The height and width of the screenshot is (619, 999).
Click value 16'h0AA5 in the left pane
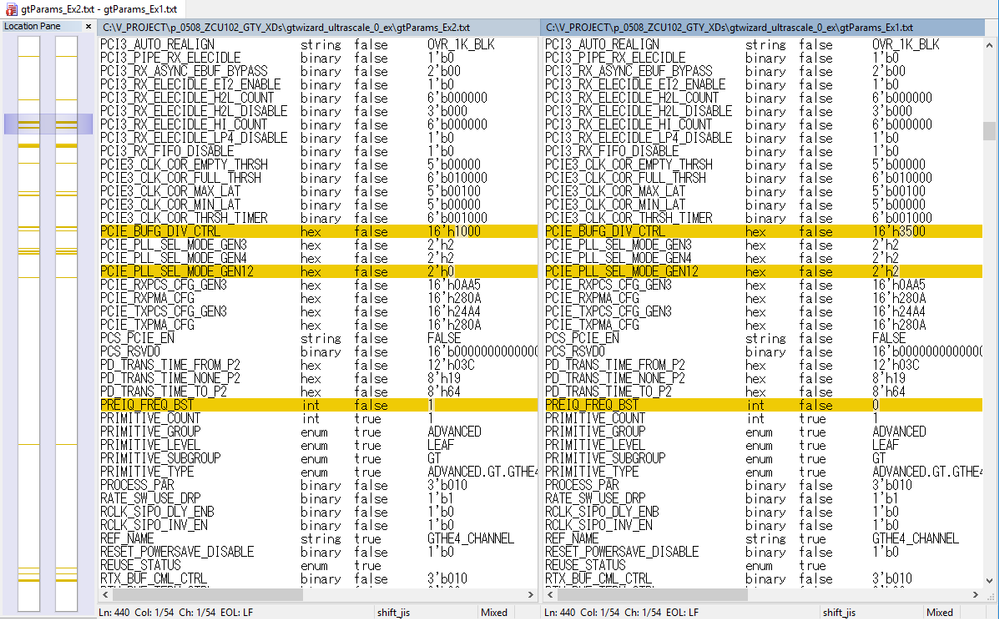454,285
